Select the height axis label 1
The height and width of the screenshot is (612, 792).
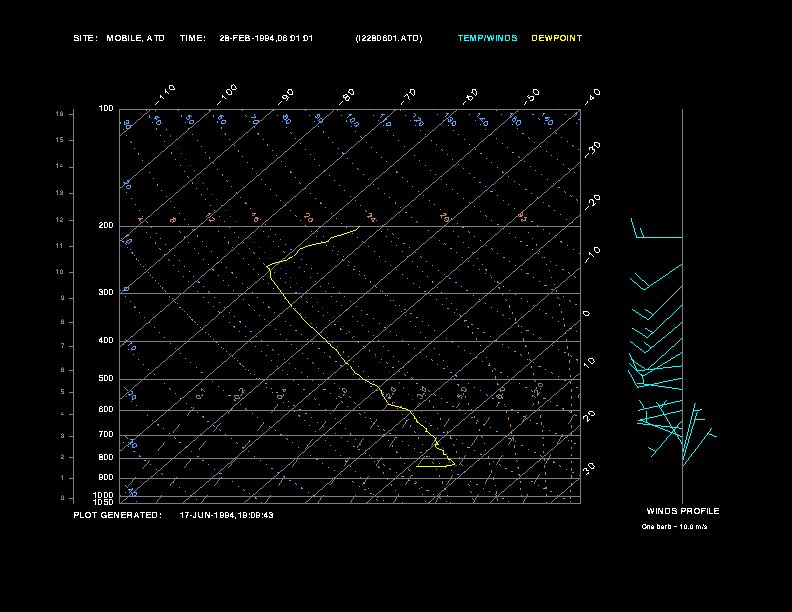[x=63, y=478]
